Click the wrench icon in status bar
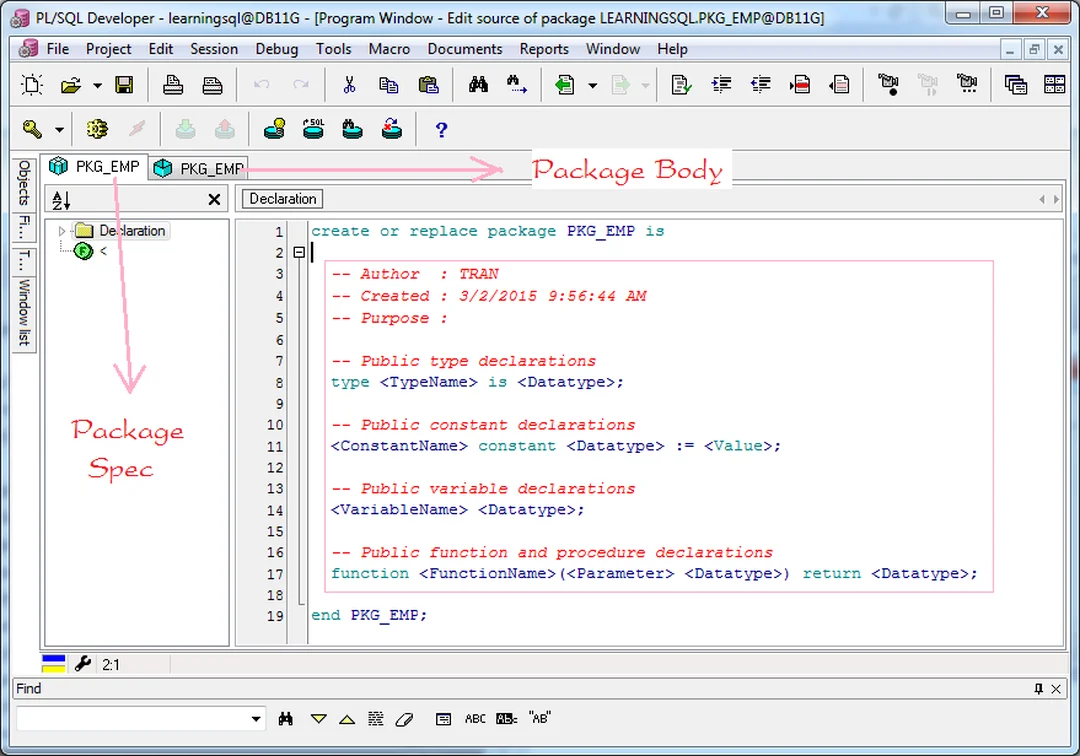 pos(83,664)
